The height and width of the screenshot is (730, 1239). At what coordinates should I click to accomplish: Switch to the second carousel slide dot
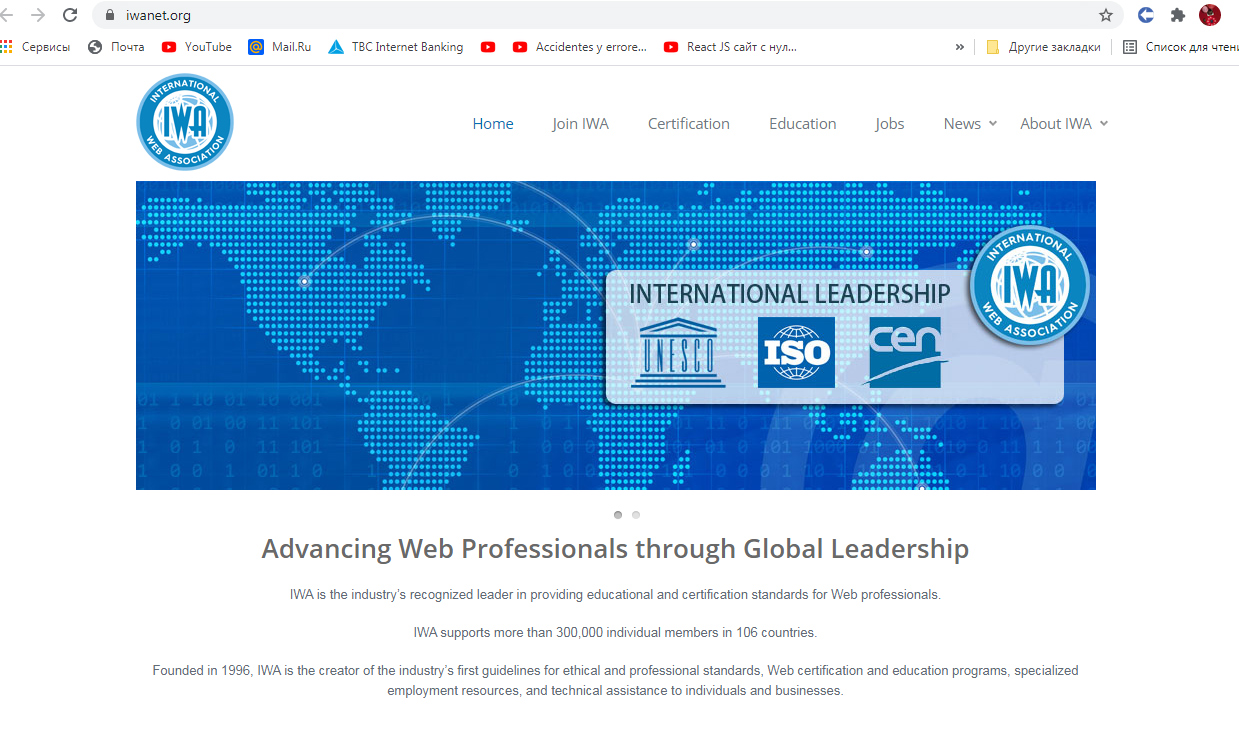(636, 515)
